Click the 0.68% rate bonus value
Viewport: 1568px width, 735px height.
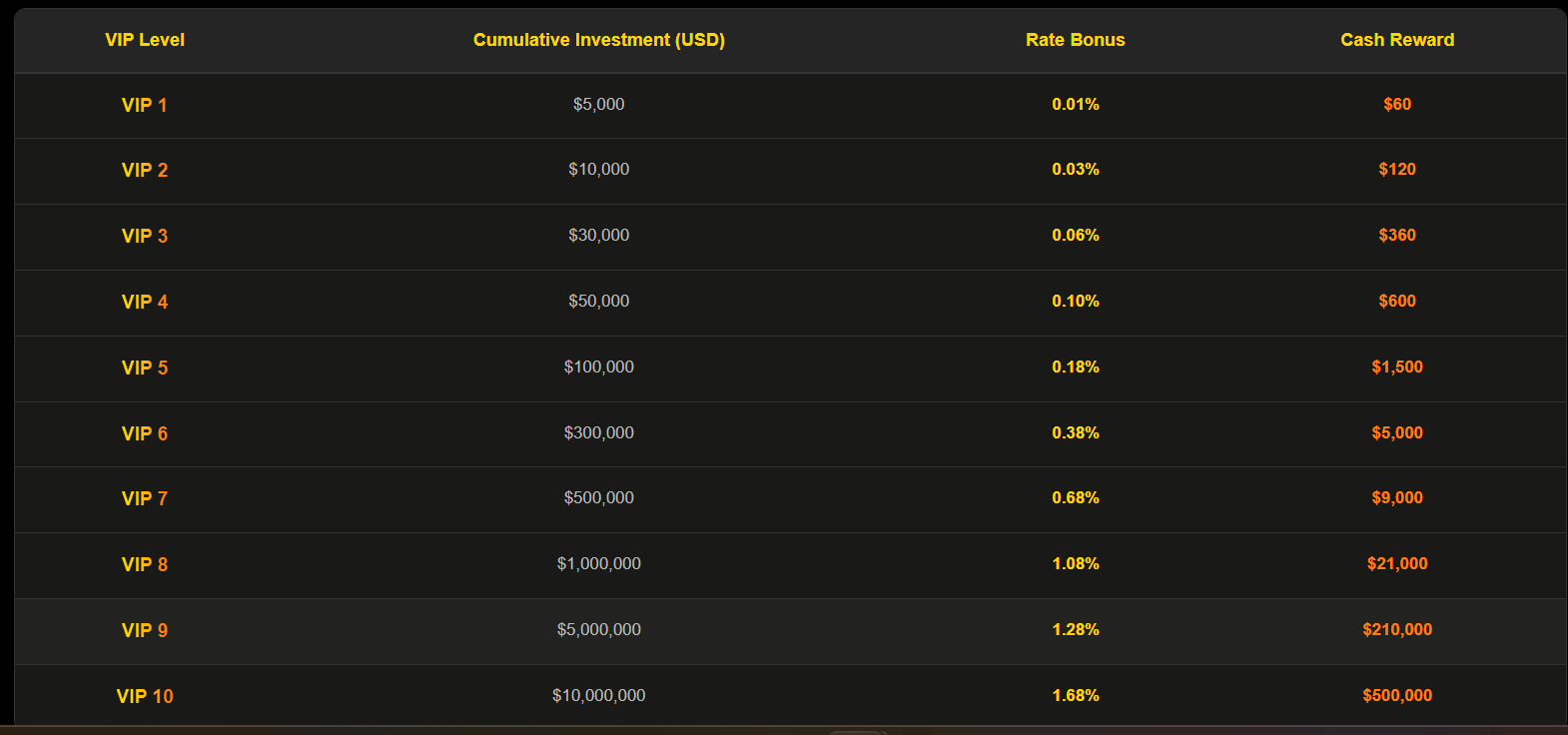[x=1075, y=497]
